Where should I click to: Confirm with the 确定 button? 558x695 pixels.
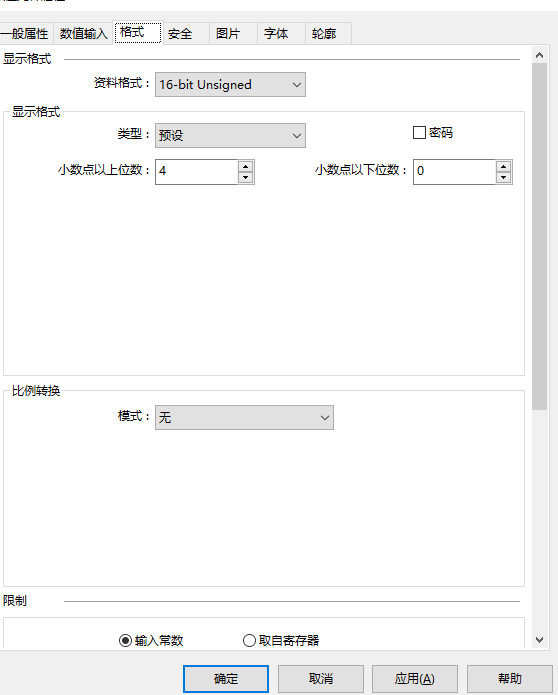(226, 679)
